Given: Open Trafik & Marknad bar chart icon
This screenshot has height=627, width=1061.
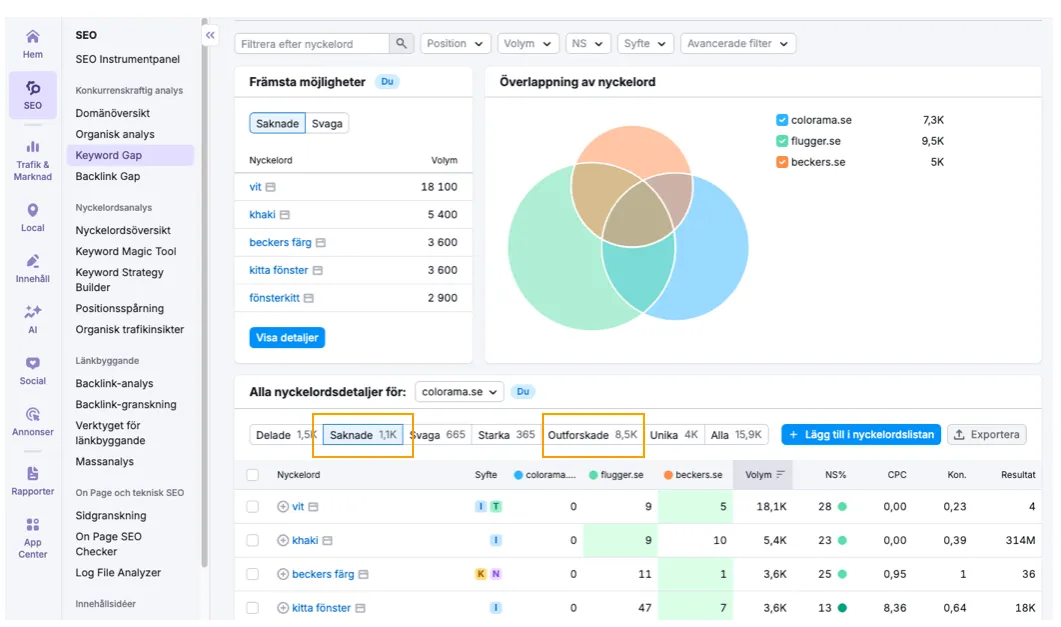Looking at the screenshot, I should pyautogui.click(x=32, y=147).
